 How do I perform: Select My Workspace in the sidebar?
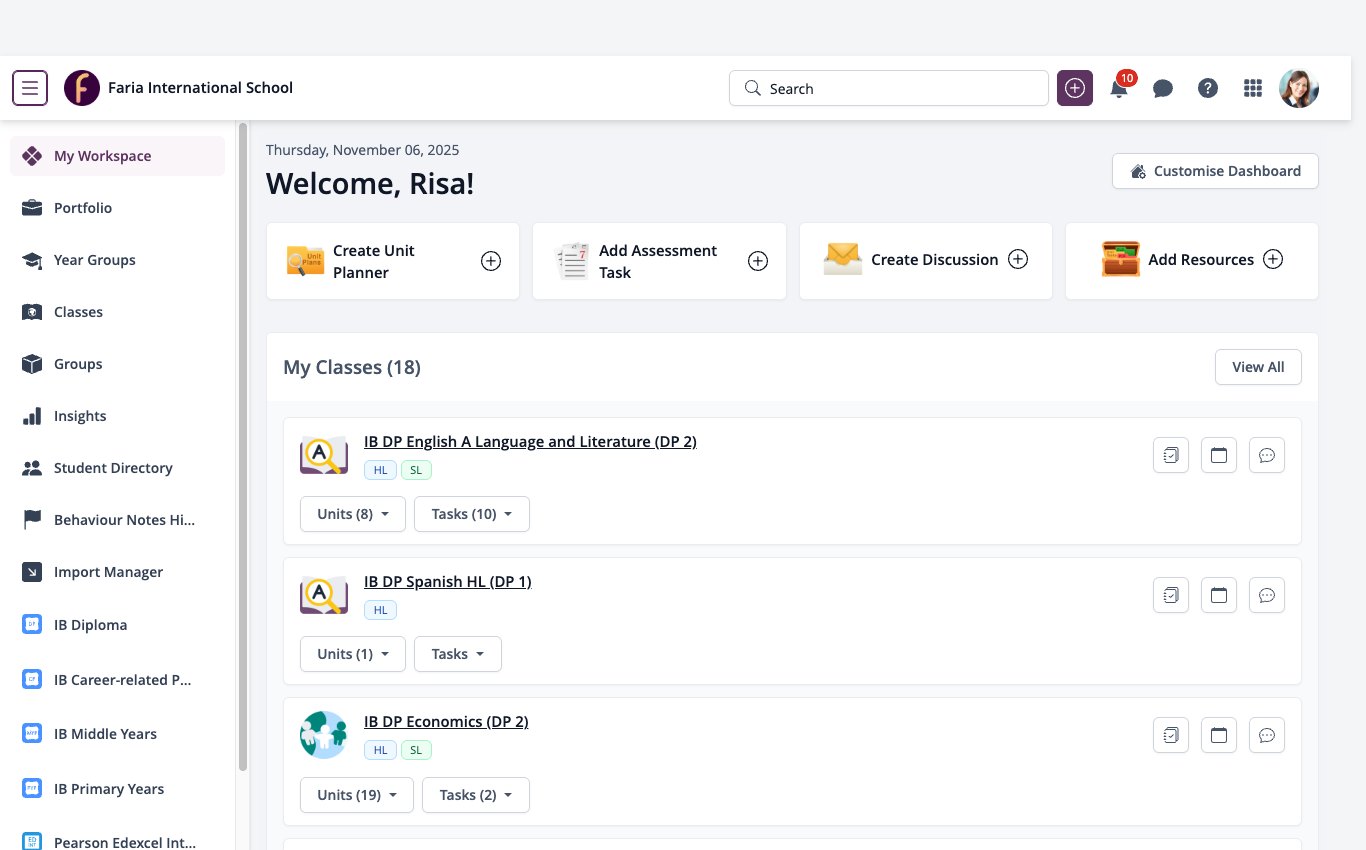tap(118, 156)
